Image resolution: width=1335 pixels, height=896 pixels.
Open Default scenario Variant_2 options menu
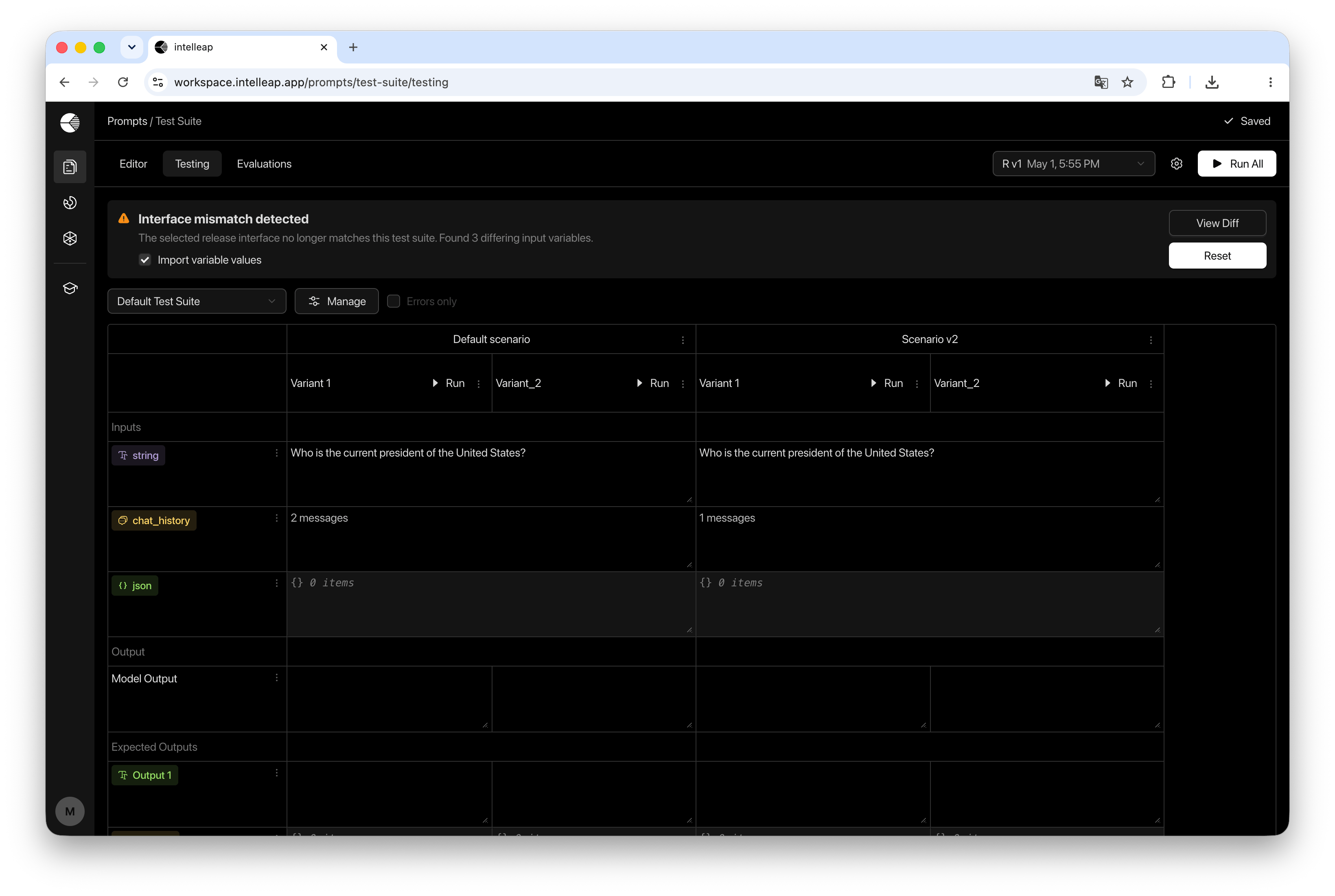point(683,383)
